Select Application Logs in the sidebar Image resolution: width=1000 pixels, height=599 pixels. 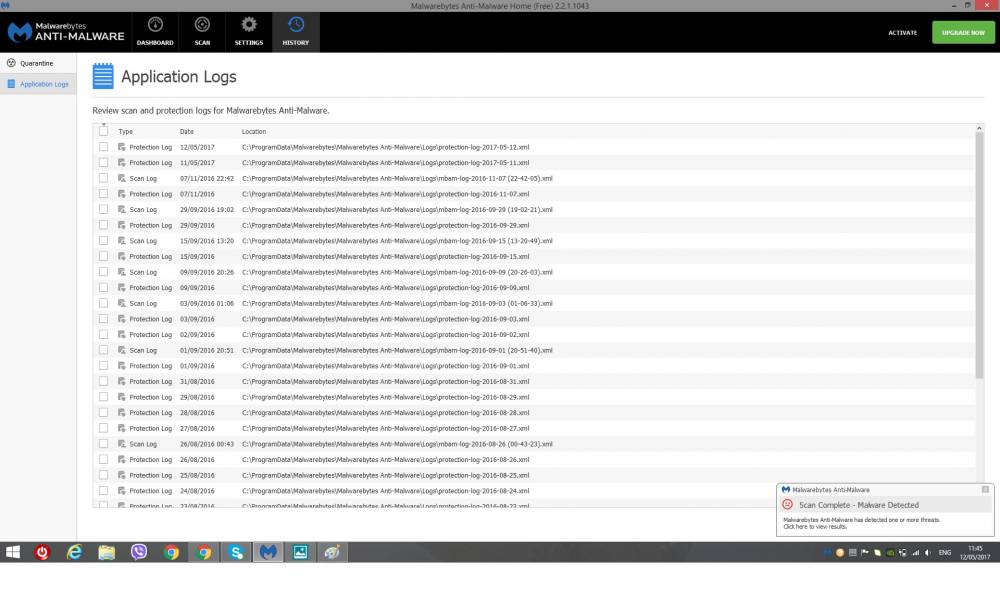(38, 84)
